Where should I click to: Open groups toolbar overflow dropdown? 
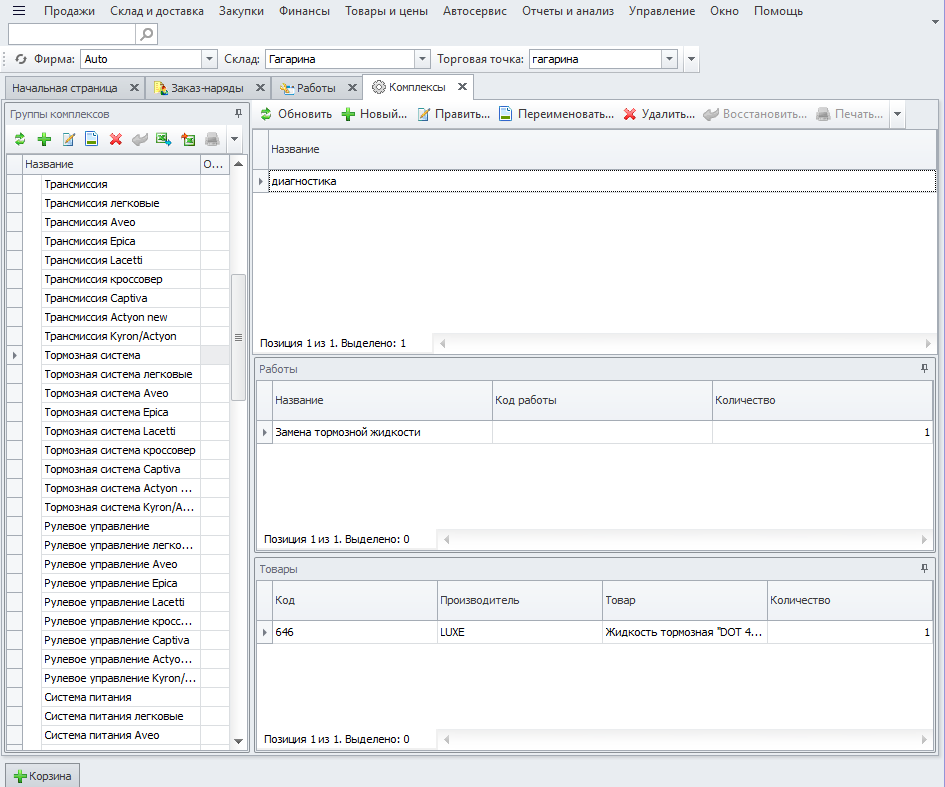(x=234, y=139)
